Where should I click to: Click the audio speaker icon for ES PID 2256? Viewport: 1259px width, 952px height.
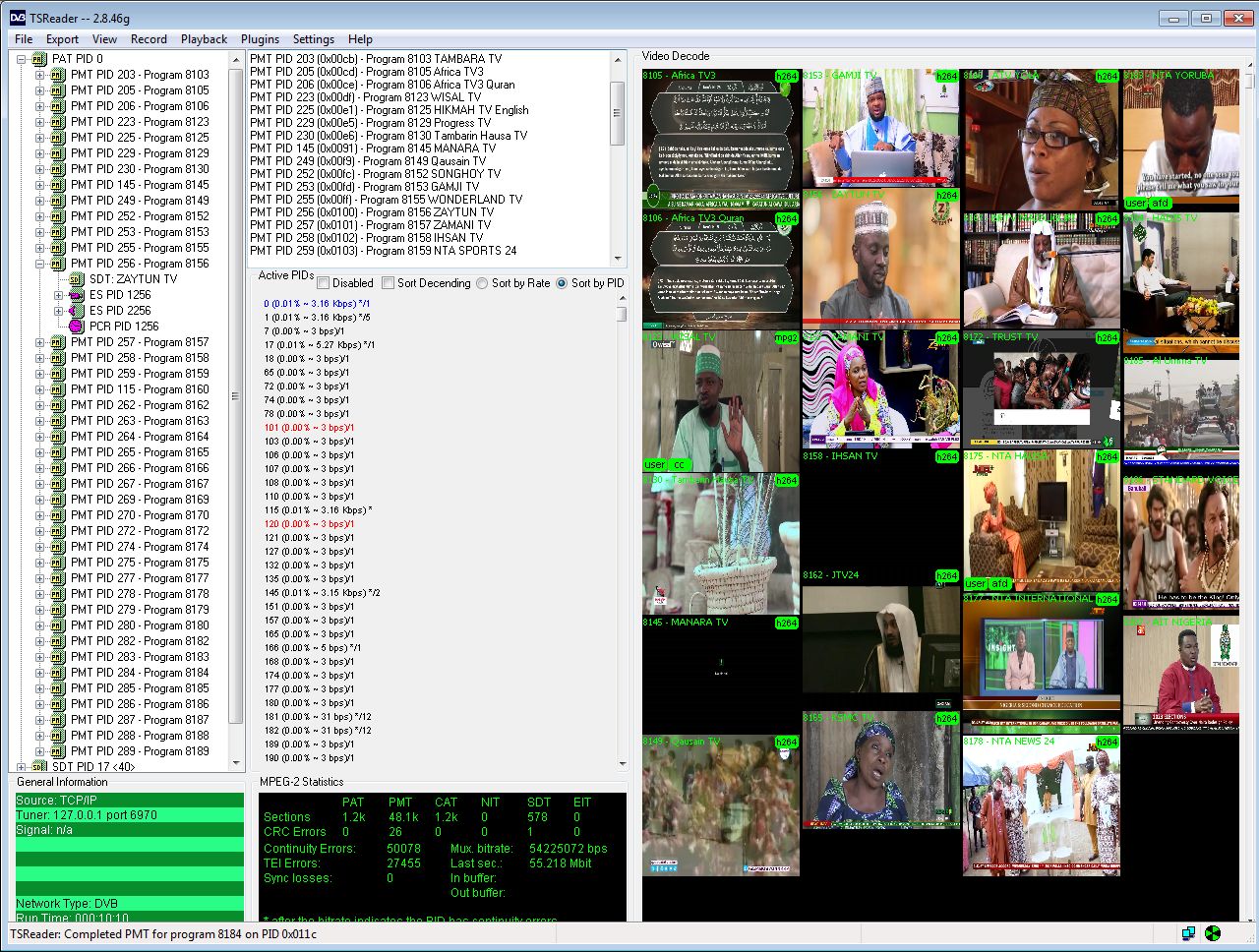pyautogui.click(x=77, y=311)
